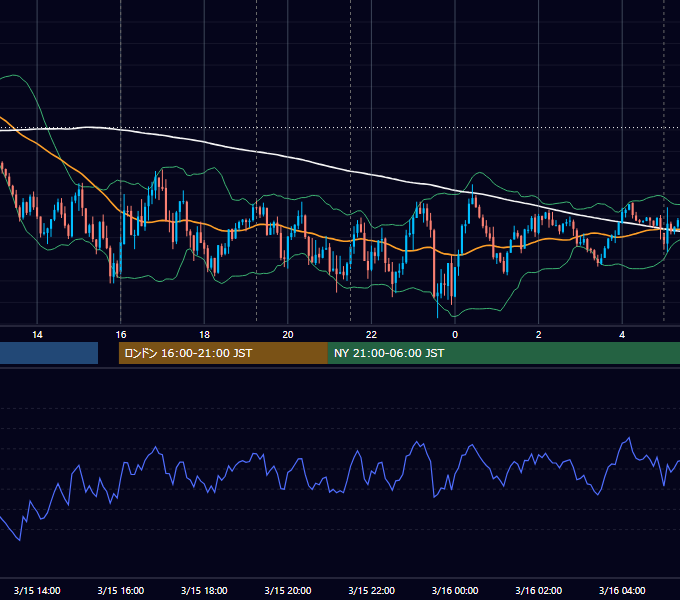Image resolution: width=680 pixels, height=600 pixels.
Task: Click the 3/16 00:00 time label
Action: (455, 590)
